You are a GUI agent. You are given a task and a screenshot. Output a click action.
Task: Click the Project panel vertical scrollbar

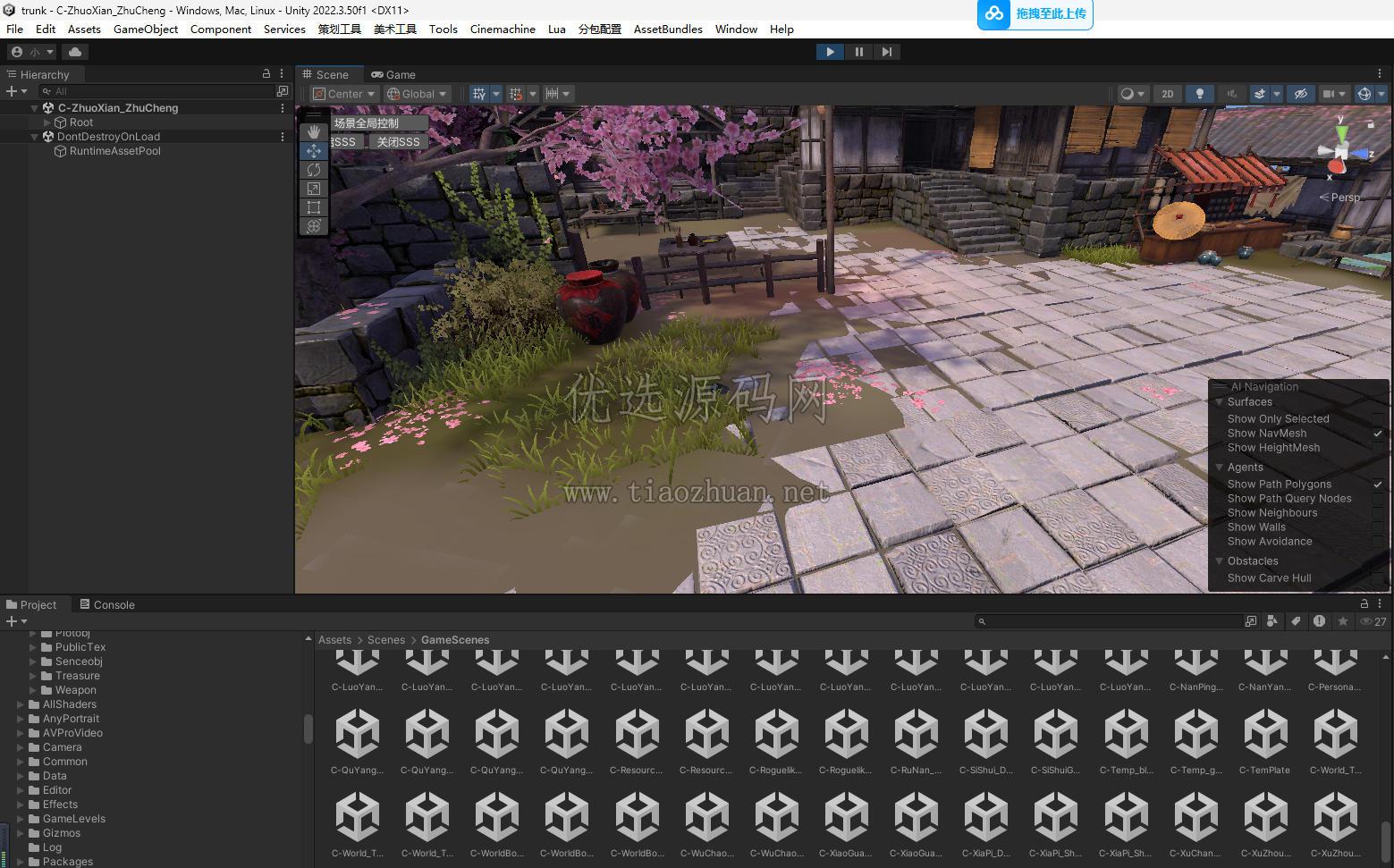click(308, 729)
